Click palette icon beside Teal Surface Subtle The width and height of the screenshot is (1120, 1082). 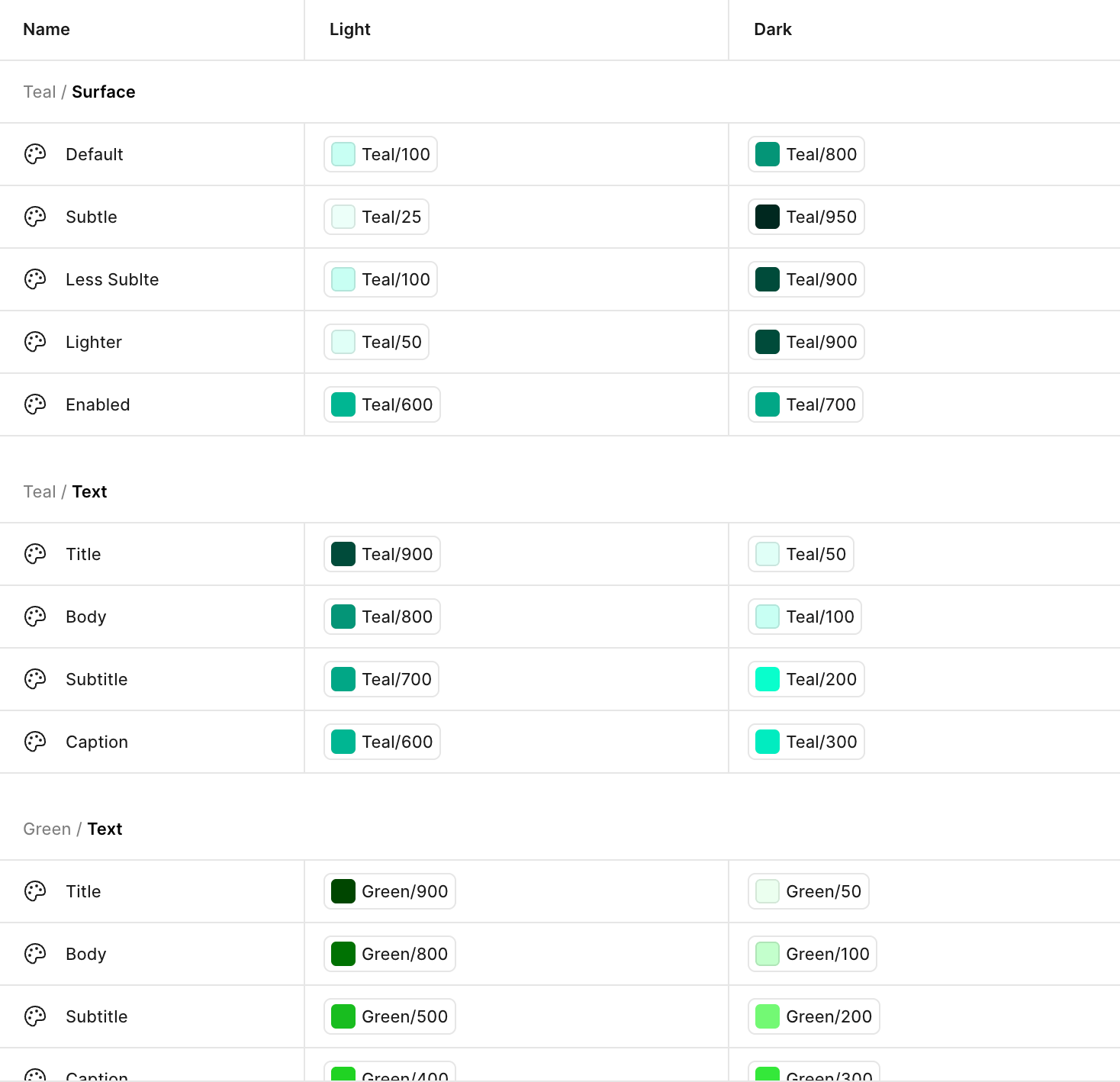pos(35,217)
